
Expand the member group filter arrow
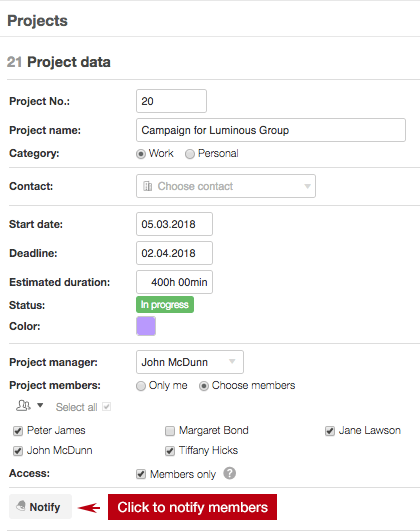pos(40,405)
